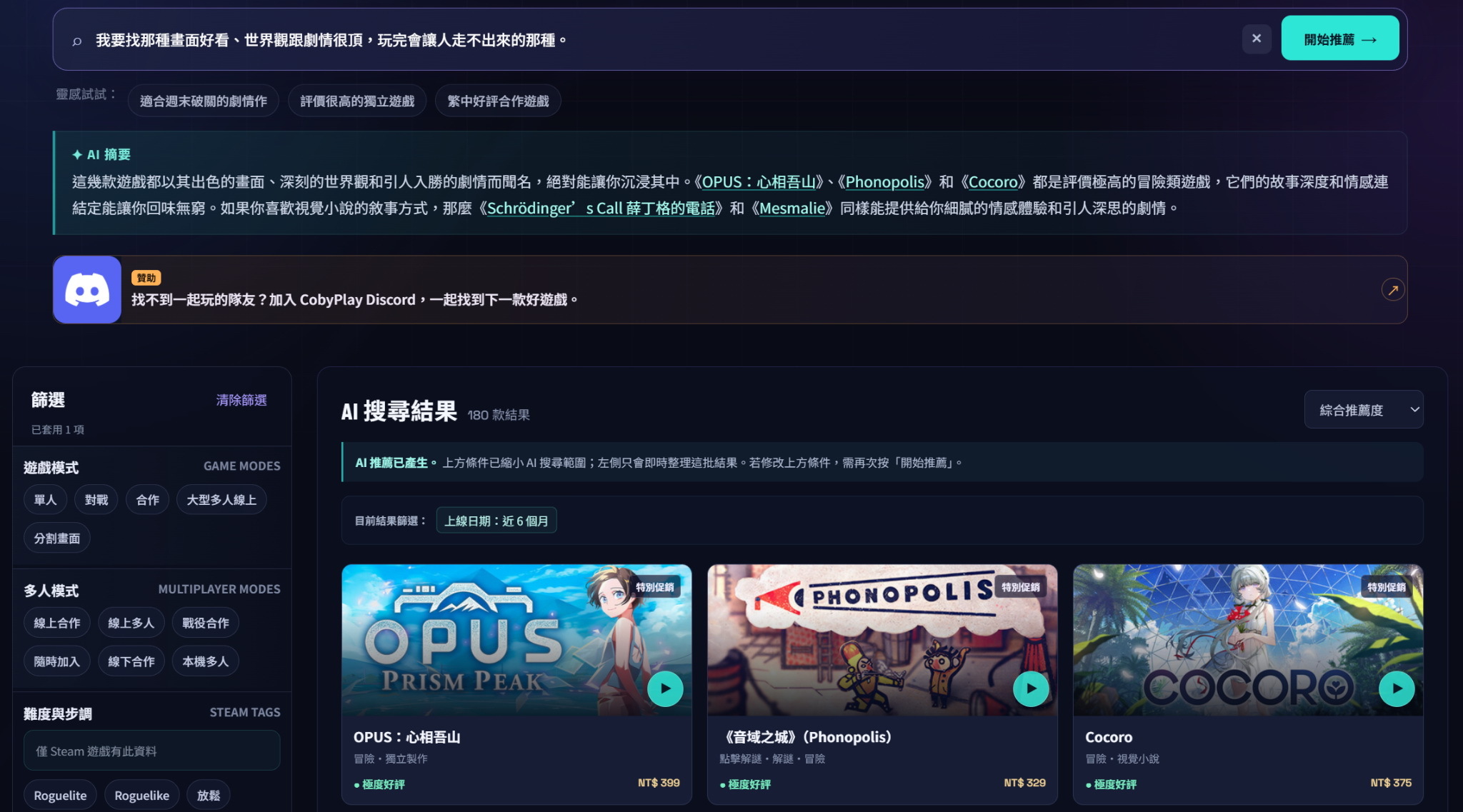Click the search query text field
Image resolution: width=1463 pixels, height=812 pixels.
point(661,40)
